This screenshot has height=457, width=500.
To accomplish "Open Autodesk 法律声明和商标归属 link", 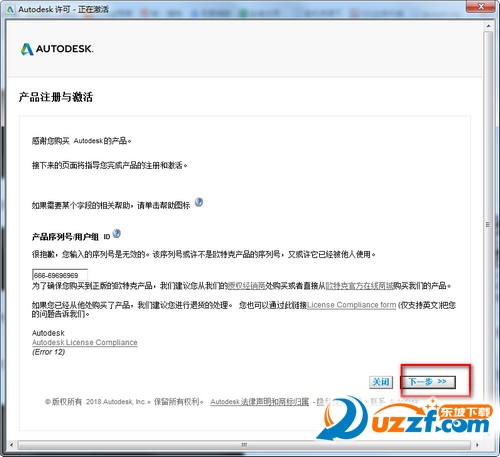I will (260, 402).
